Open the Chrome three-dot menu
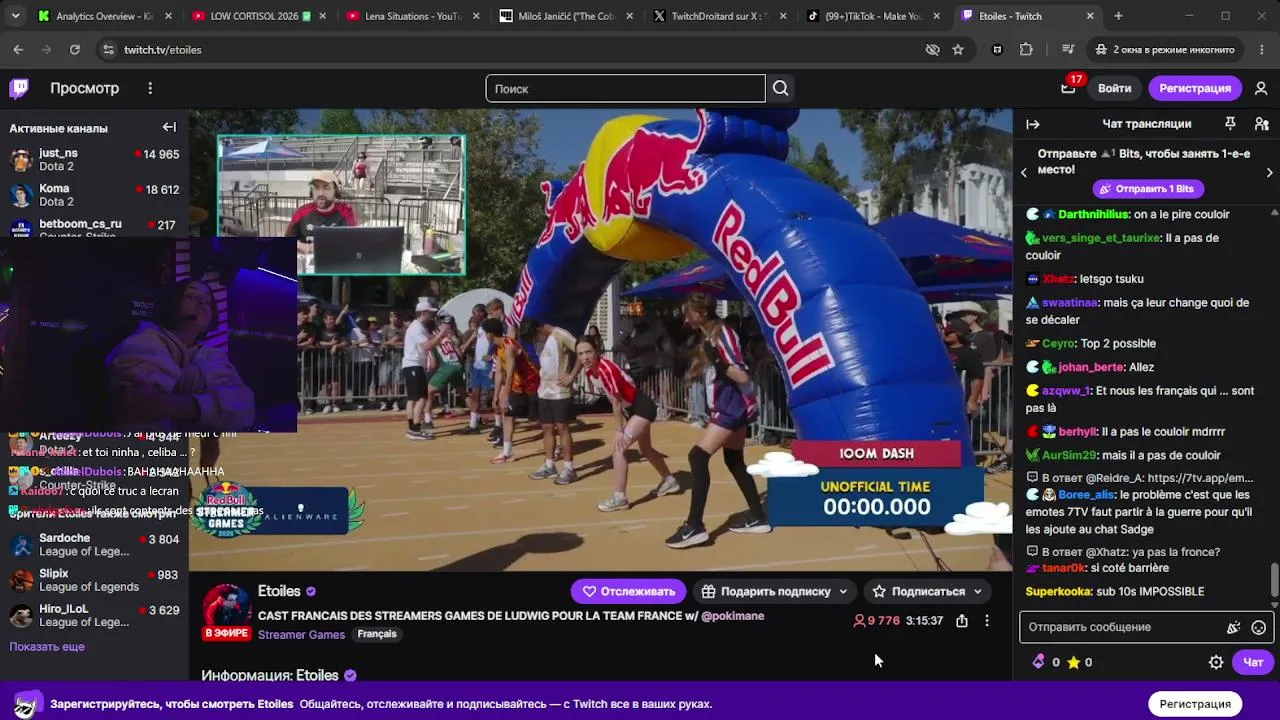The height and width of the screenshot is (720, 1280). [1260, 49]
